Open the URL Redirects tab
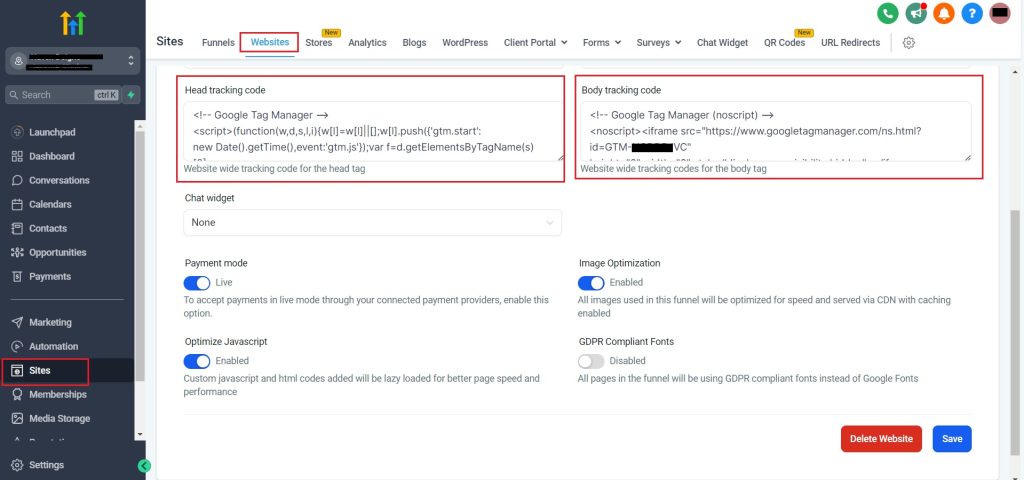 pyautogui.click(x=850, y=42)
